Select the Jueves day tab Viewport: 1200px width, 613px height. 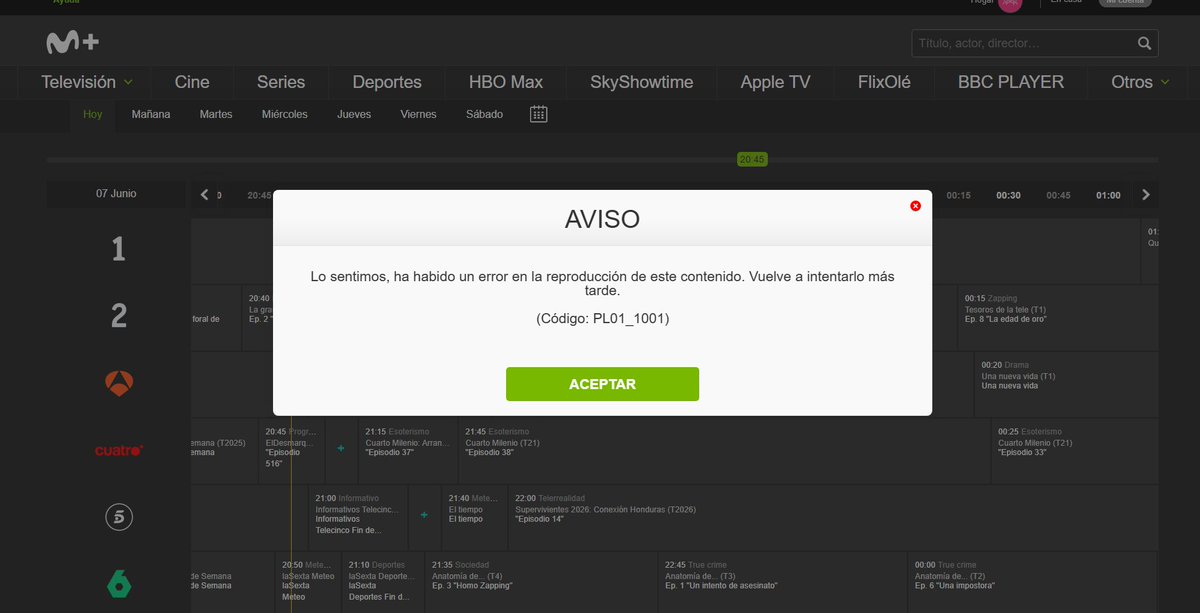click(x=354, y=114)
